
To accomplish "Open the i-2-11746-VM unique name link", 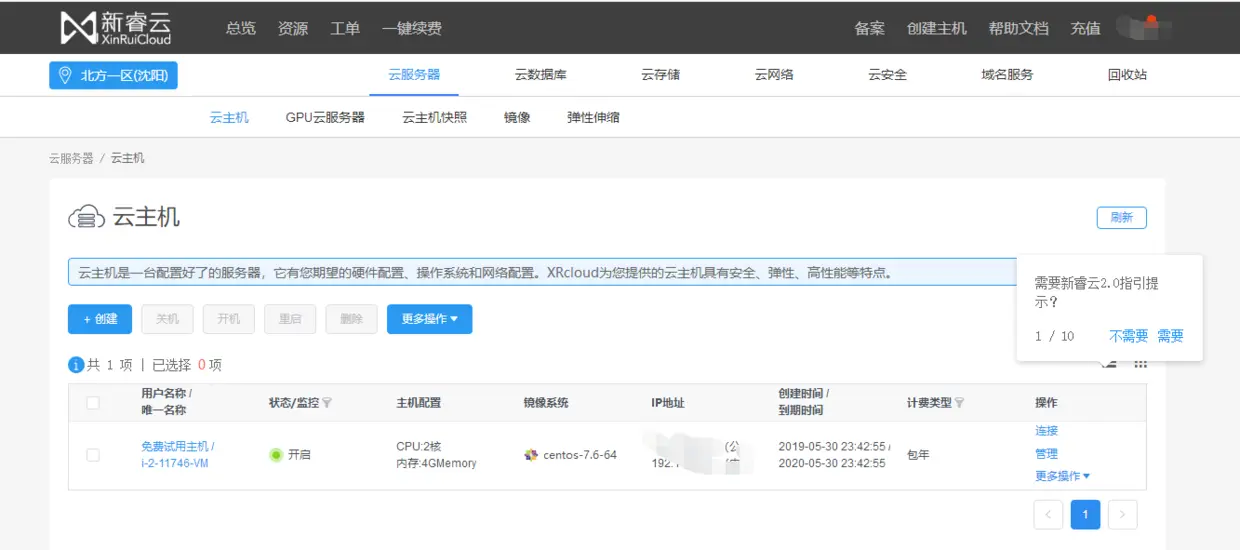I will [x=174, y=463].
